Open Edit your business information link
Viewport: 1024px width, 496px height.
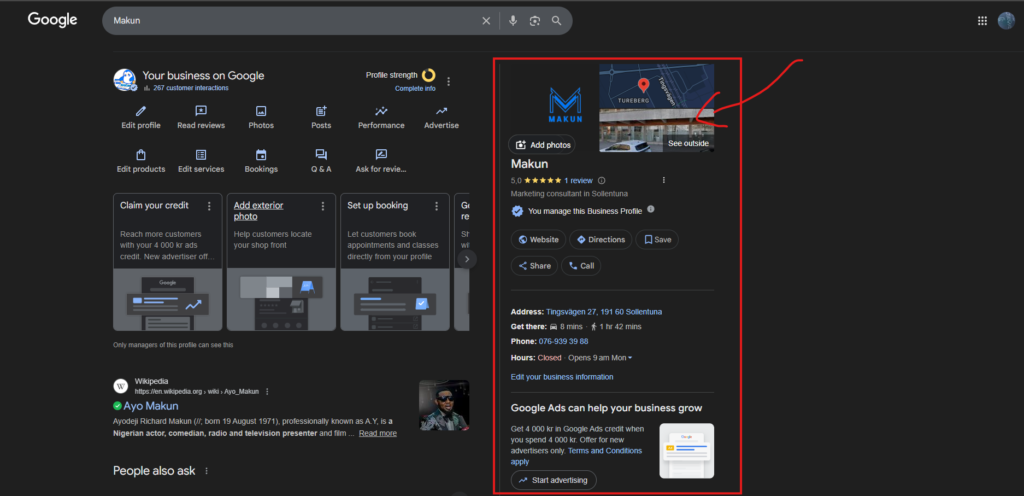562,377
